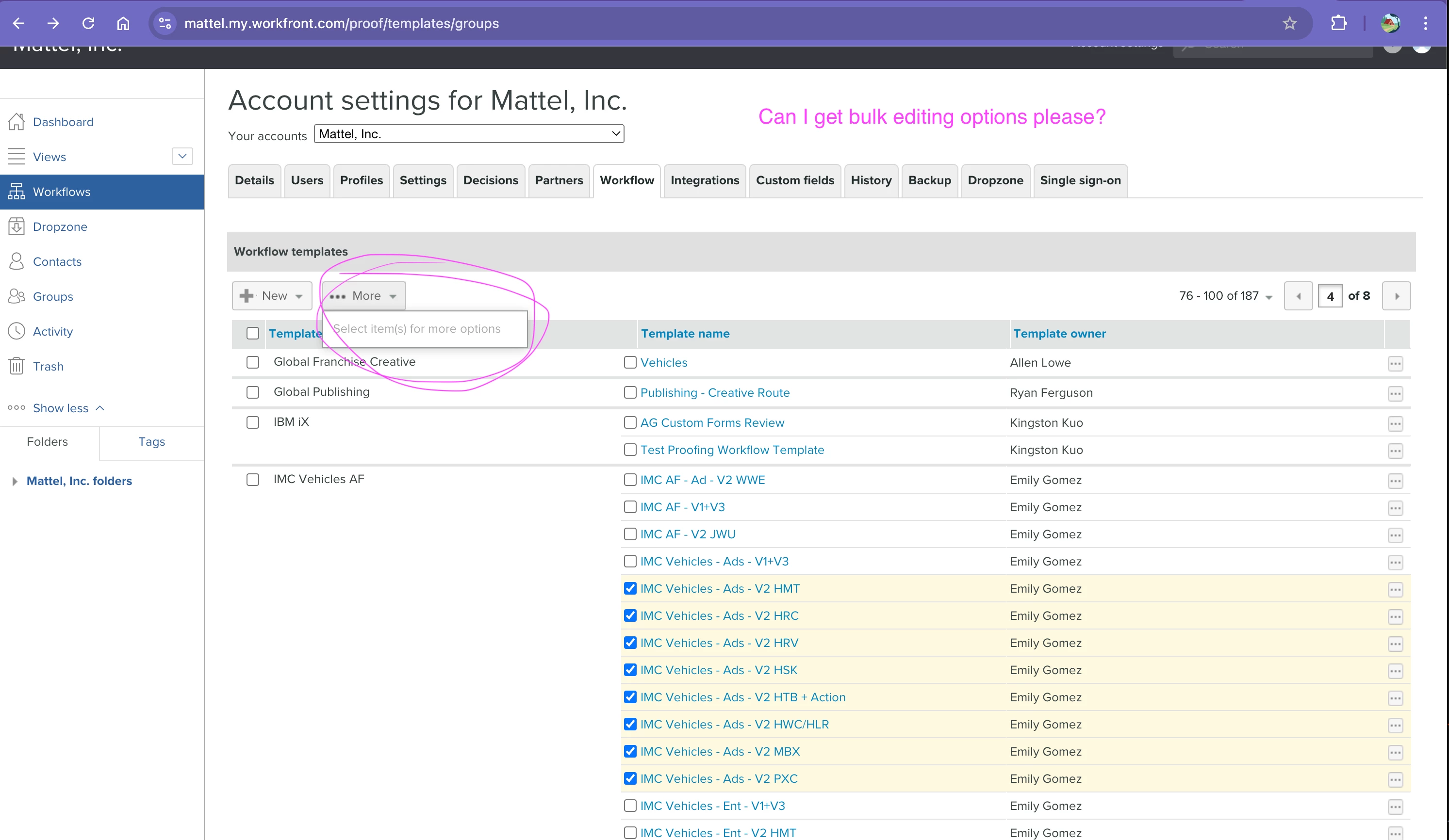Click the Activity clock icon
The image size is (1449, 840).
[x=16, y=331]
